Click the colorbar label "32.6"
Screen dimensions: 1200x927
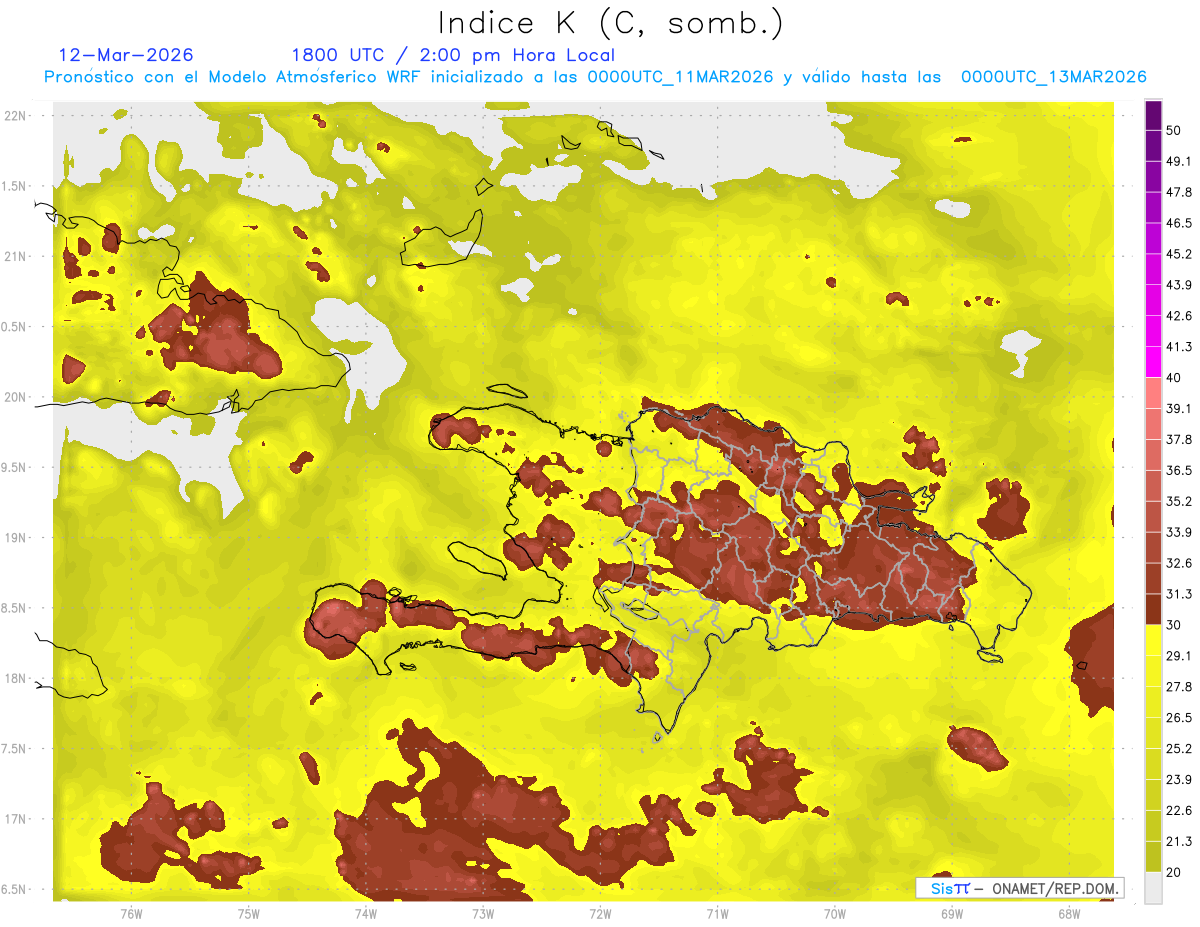1179,564
